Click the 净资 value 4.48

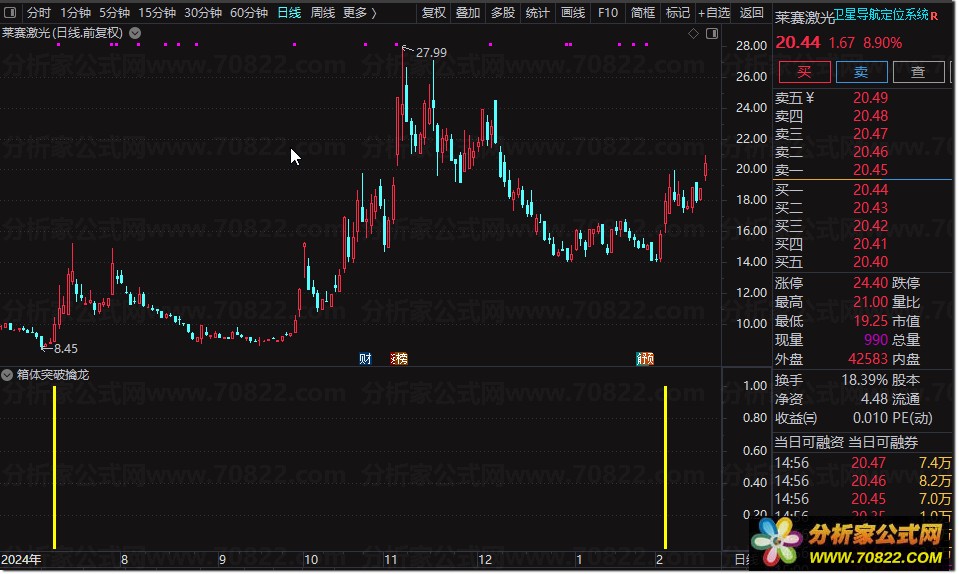[x=874, y=399]
